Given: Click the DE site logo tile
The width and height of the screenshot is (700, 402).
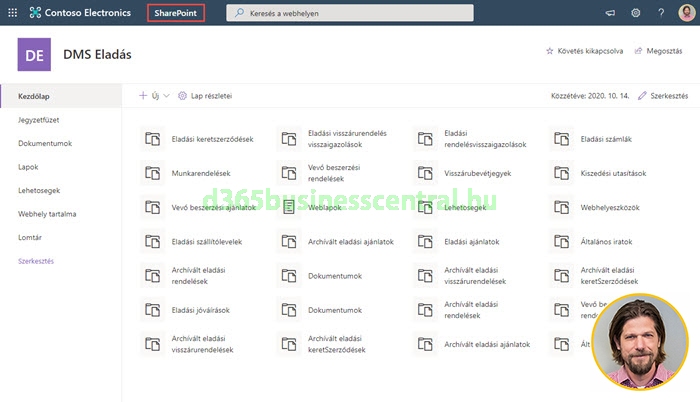Looking at the screenshot, I should (x=35, y=54).
